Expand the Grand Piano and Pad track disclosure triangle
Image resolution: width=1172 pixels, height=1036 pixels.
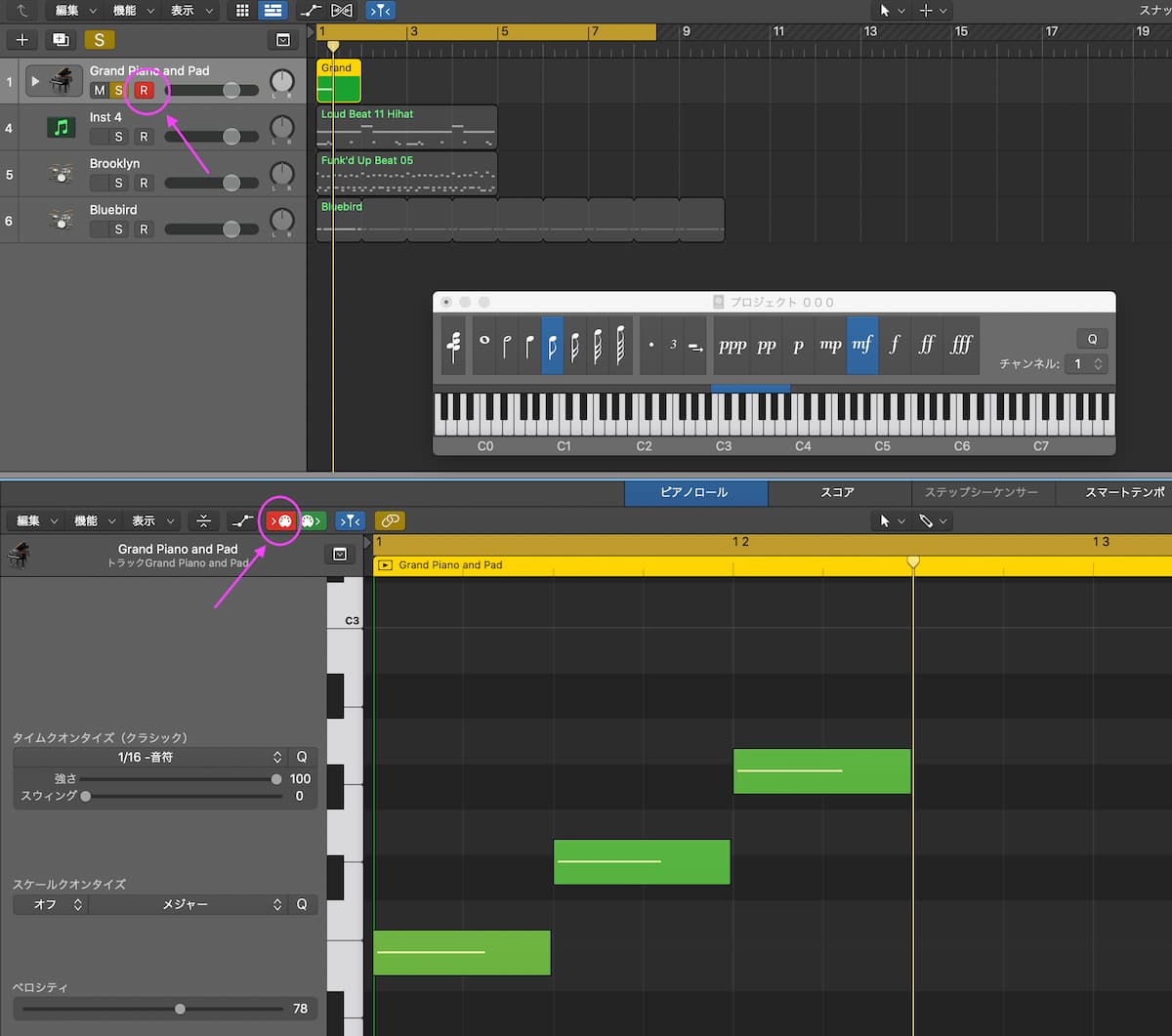(36, 81)
